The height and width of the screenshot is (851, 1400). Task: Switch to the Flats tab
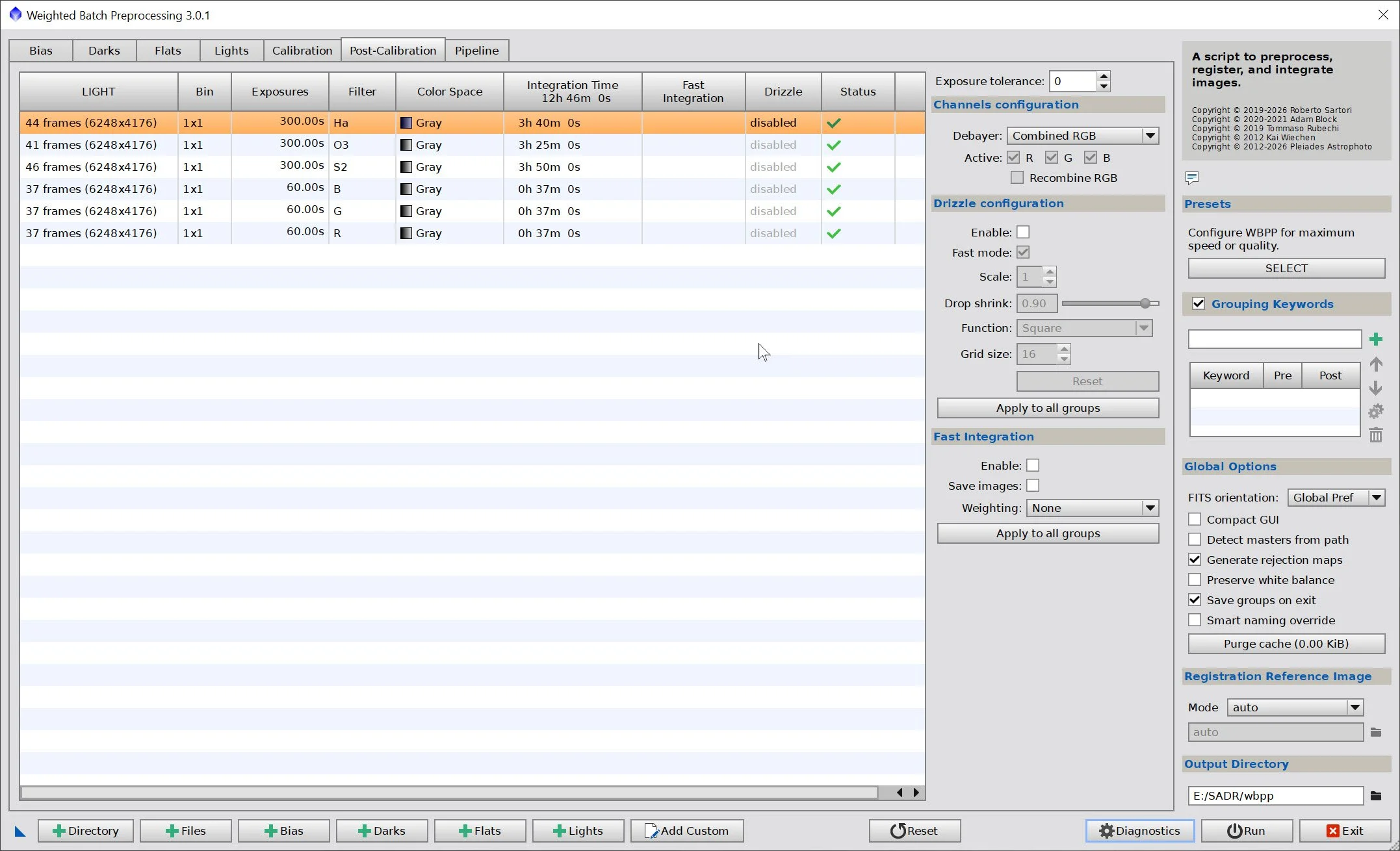tap(168, 51)
